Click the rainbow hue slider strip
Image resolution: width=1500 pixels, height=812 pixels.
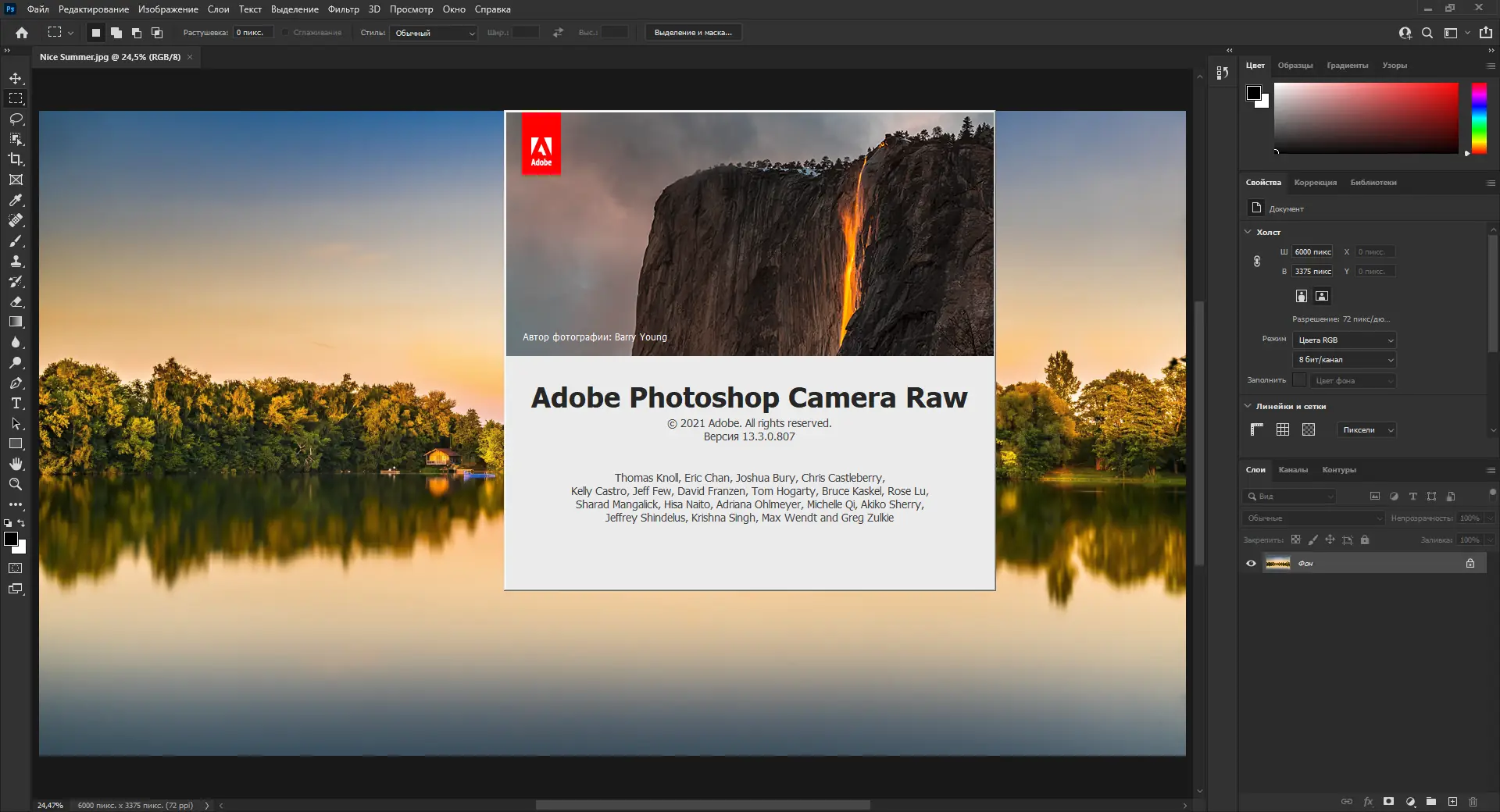click(x=1479, y=118)
